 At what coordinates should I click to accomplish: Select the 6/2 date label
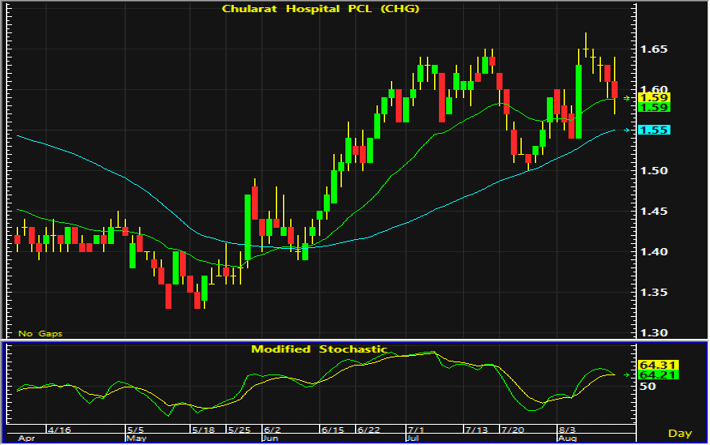(273, 430)
